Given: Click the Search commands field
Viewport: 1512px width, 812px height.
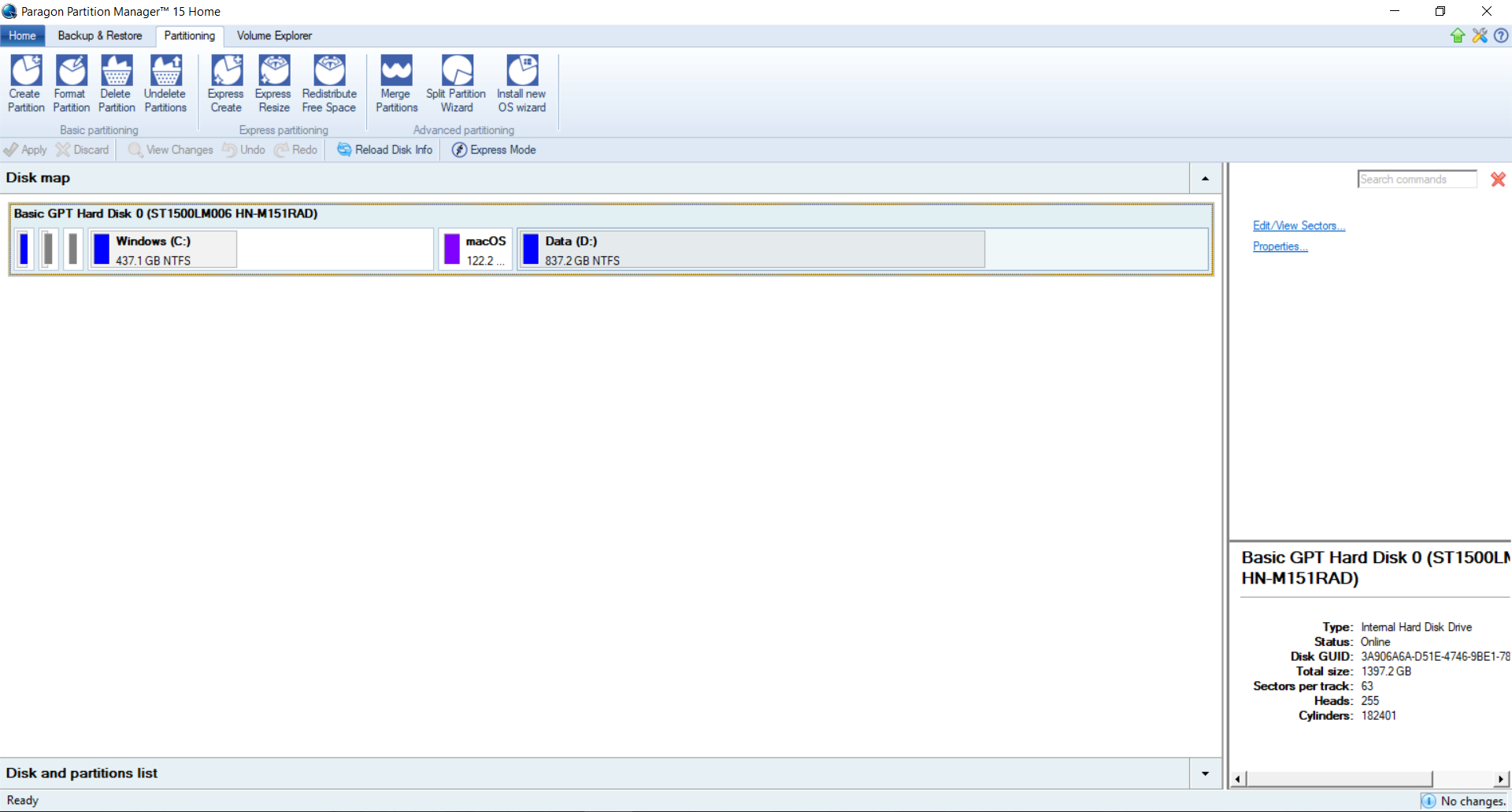Looking at the screenshot, I should 1417,180.
